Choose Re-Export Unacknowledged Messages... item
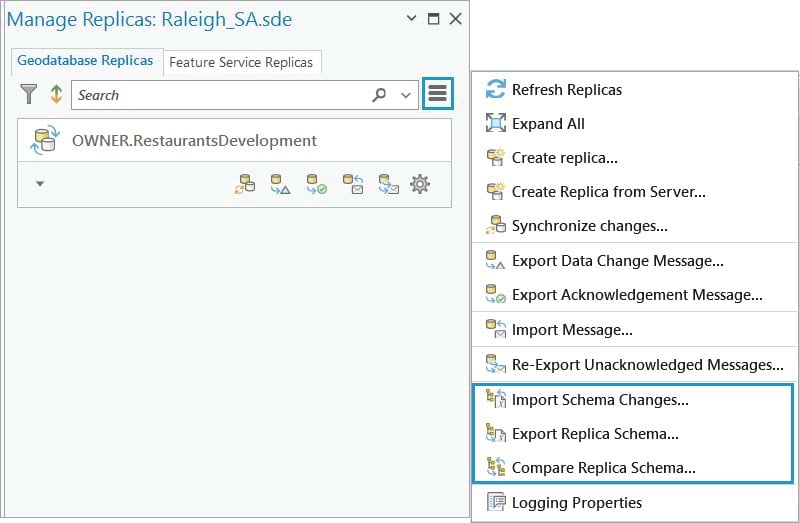Screen dimensions: 800x523 (x=635, y=365)
